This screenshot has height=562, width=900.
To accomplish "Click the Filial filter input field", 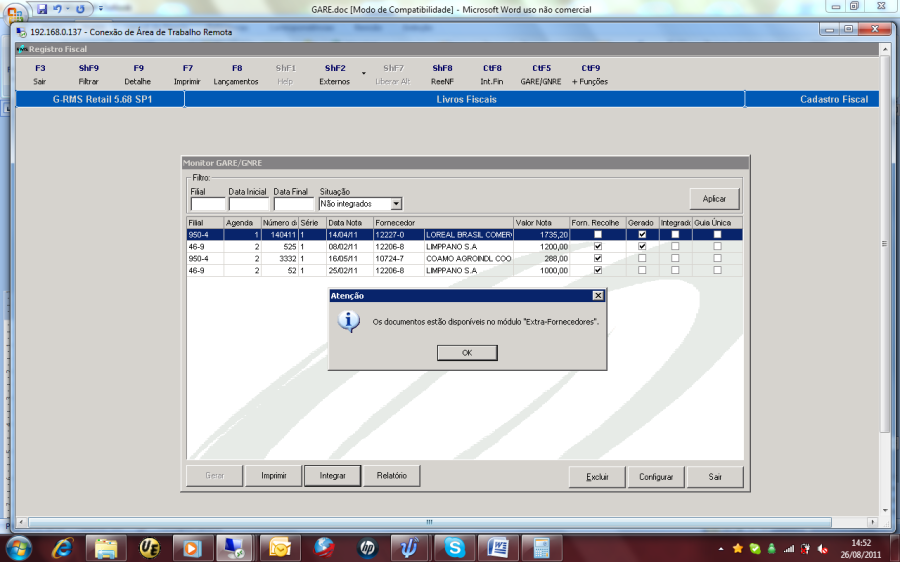I will click(208, 204).
